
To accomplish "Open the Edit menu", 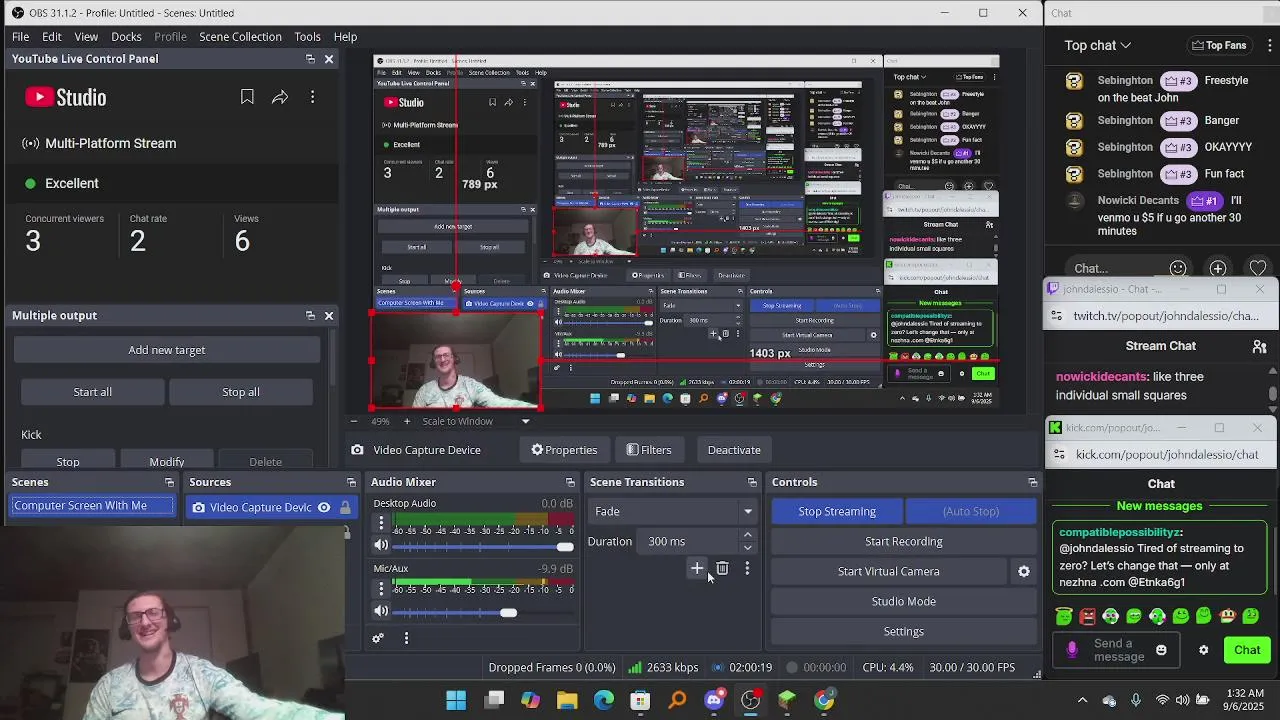I will coord(52,37).
